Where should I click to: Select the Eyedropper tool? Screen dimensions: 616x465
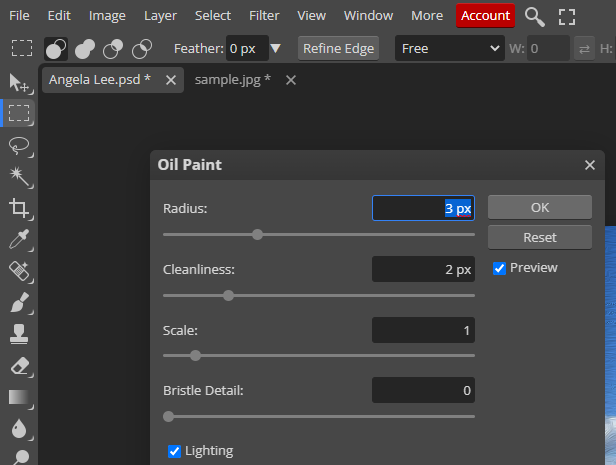pos(19,239)
